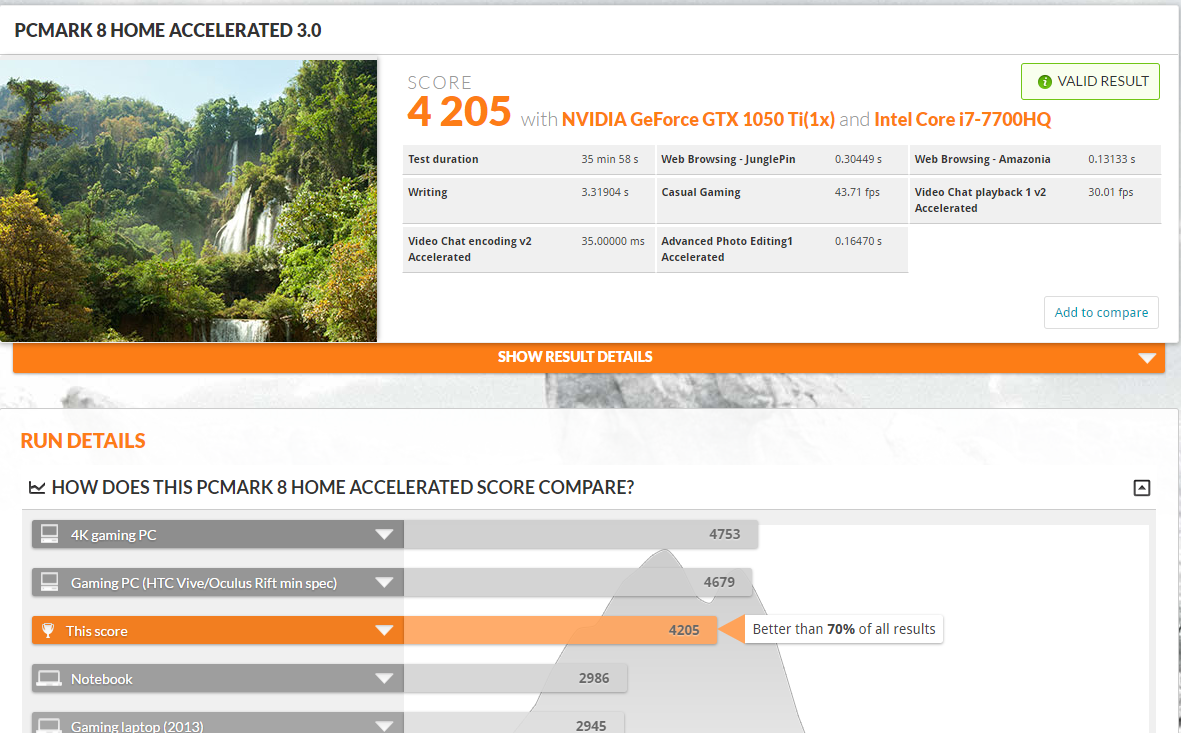This screenshot has height=733, width=1181.
Task: Click the Video Chat encoding v2 Accelerated label
Action: 469,249
